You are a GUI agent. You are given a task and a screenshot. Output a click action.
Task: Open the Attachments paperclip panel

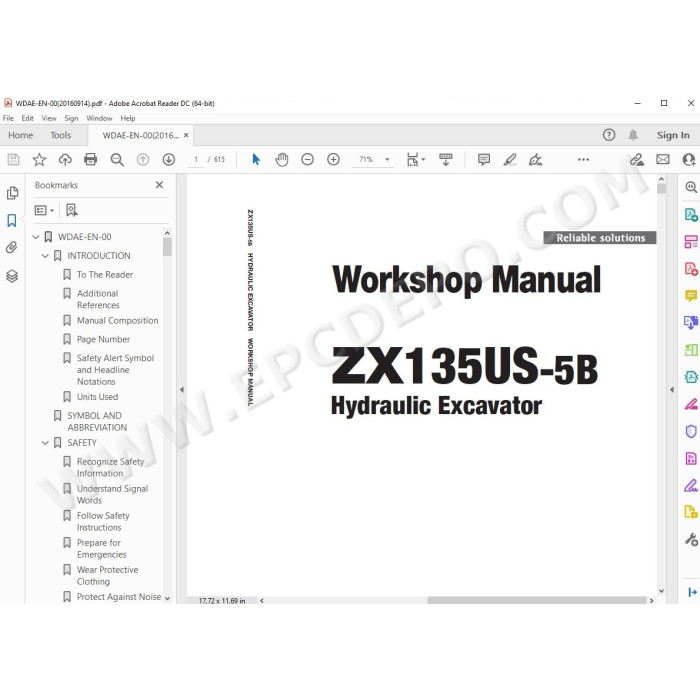point(12,248)
